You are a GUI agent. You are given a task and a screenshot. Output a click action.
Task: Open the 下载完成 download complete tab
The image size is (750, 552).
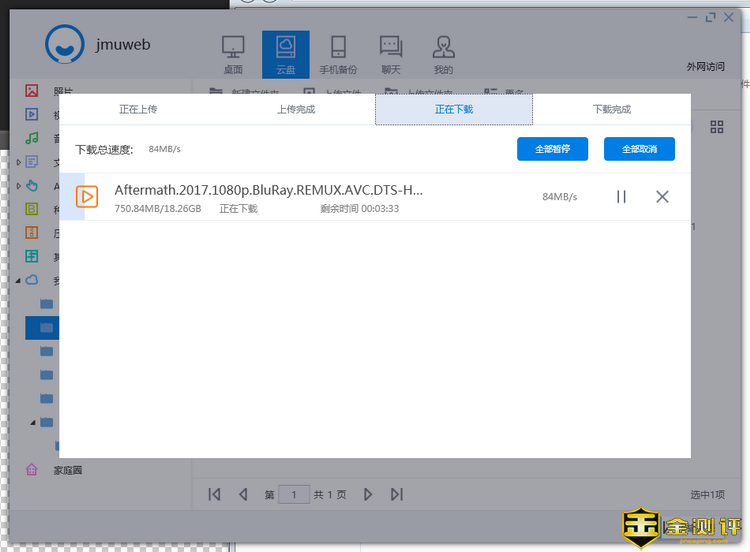612,109
